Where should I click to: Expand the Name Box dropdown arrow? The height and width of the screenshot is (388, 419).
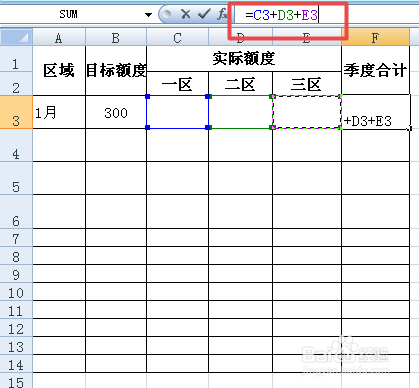[x=148, y=15]
